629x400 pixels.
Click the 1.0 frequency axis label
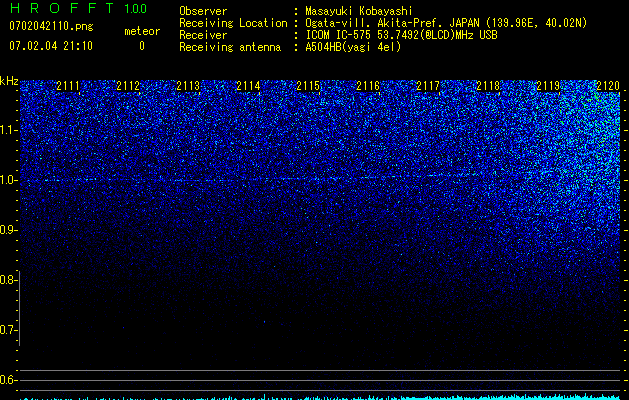coord(8,180)
